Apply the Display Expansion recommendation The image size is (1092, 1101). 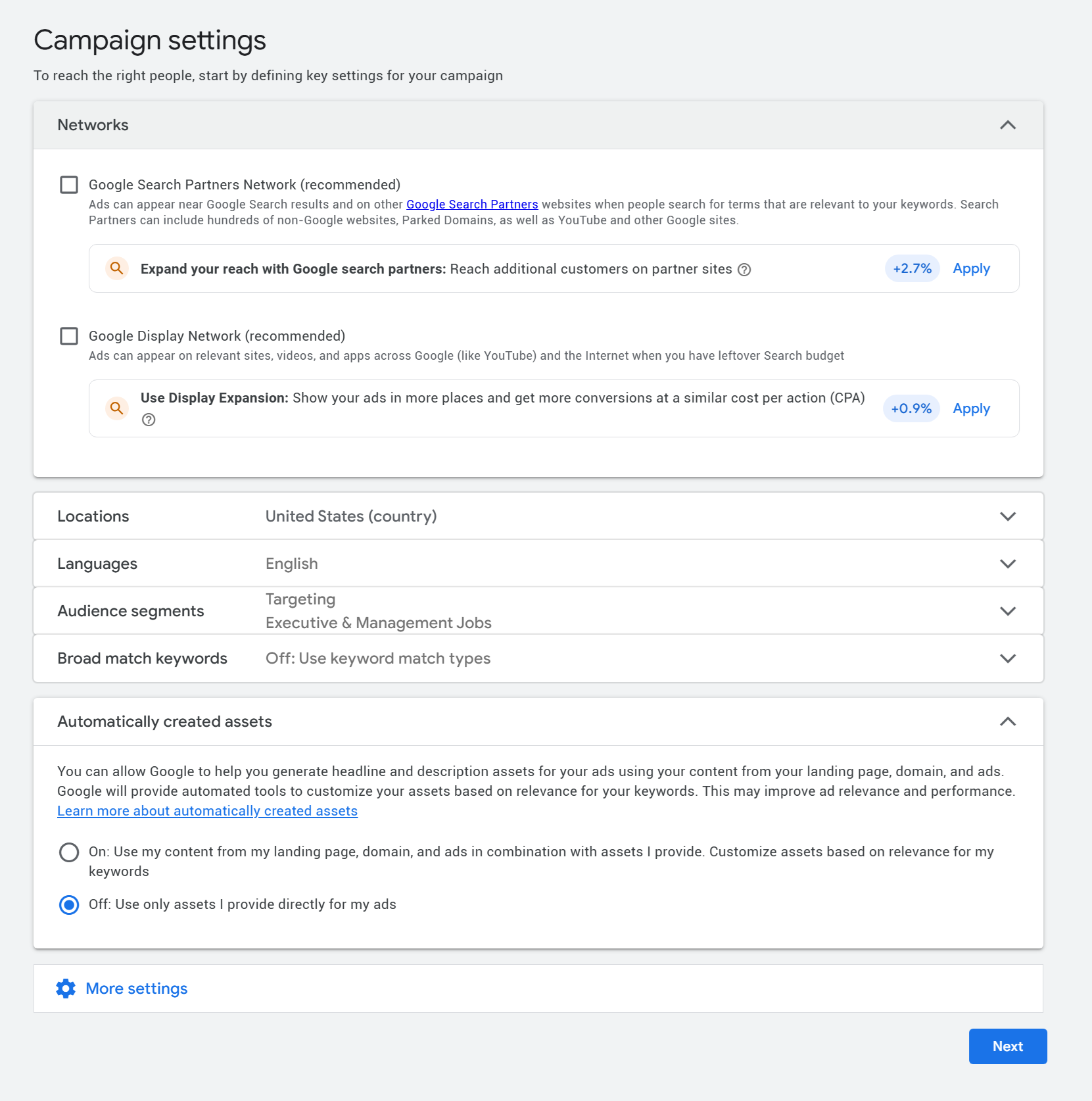point(971,408)
